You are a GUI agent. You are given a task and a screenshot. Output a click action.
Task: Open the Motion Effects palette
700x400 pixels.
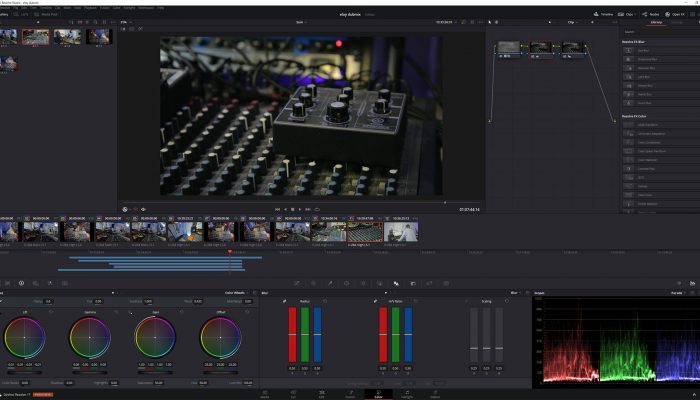click(65, 283)
